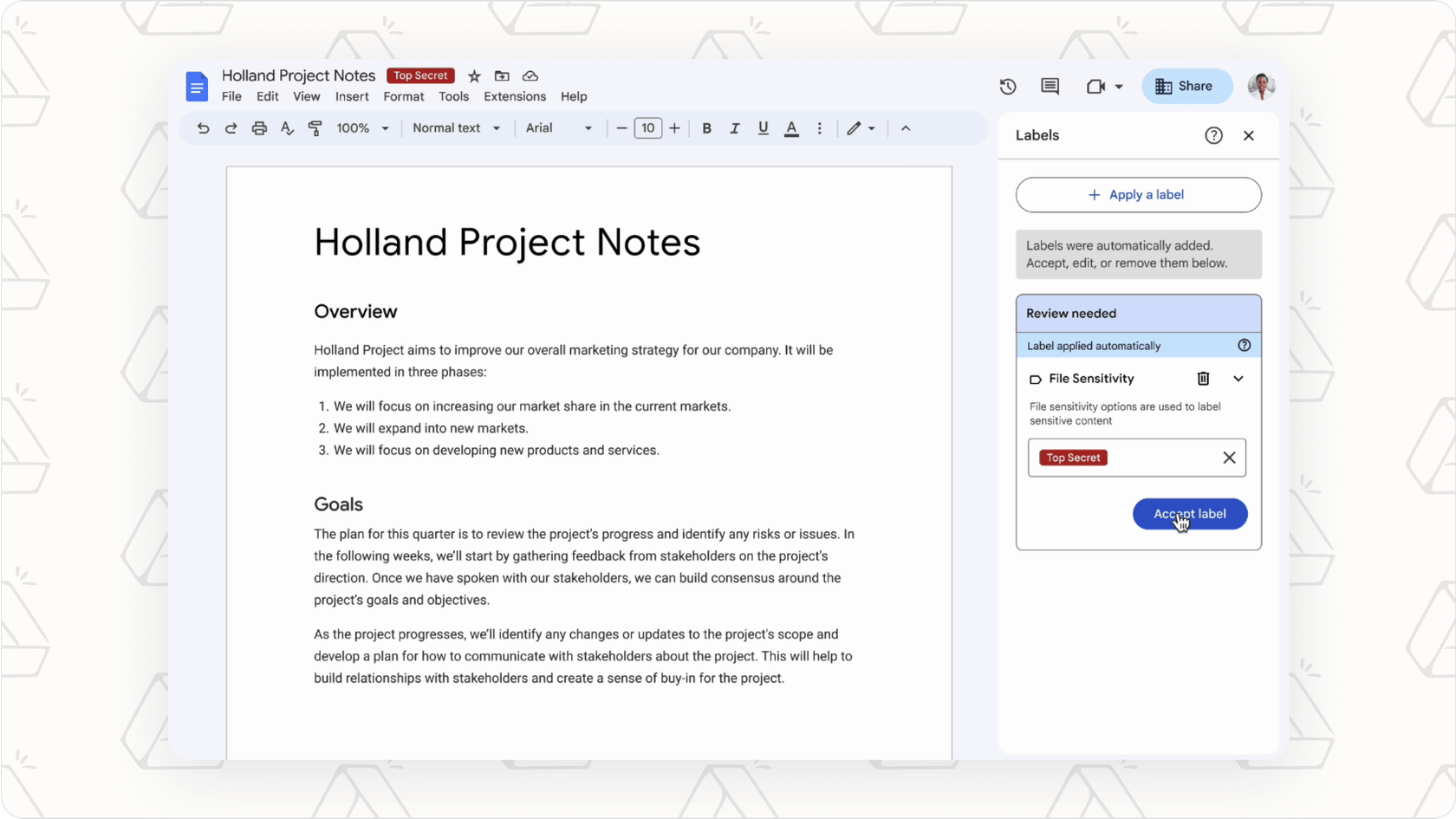
Task: Open the text color picker
Action: pyautogui.click(x=790, y=127)
